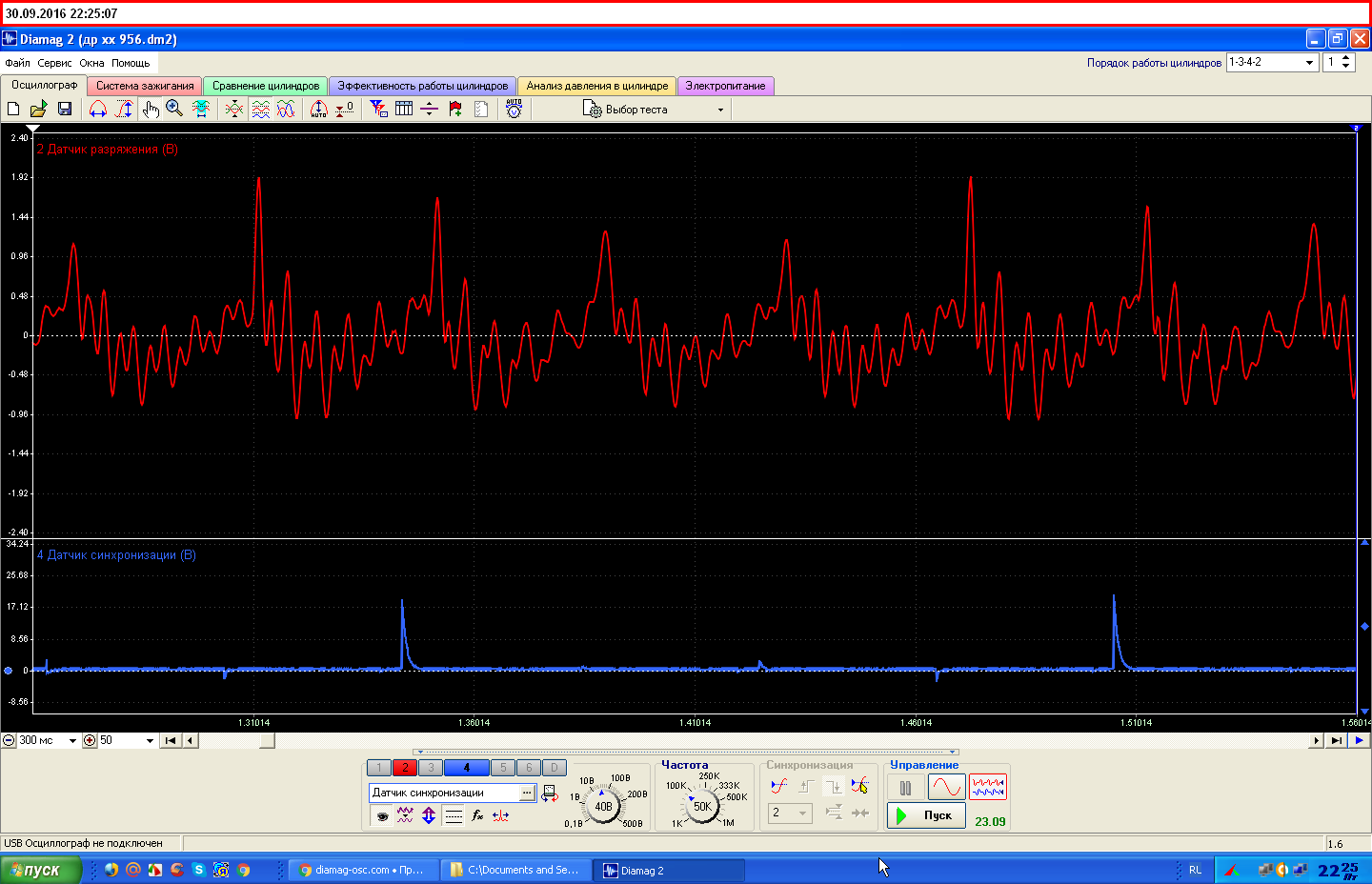Image resolution: width=1372 pixels, height=884 pixels.
Task: Increase the cylinder number stepper
Action: tap(1345, 58)
